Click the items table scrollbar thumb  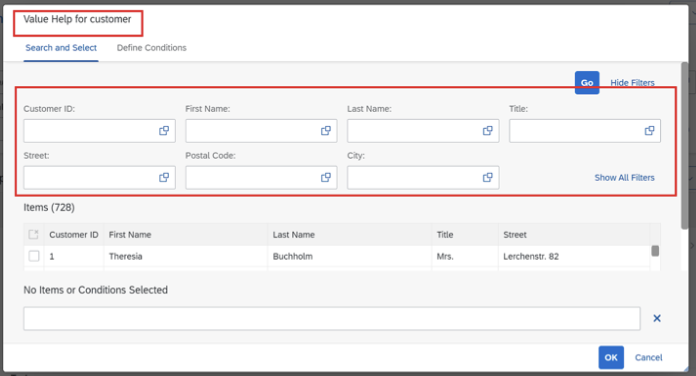(655, 251)
